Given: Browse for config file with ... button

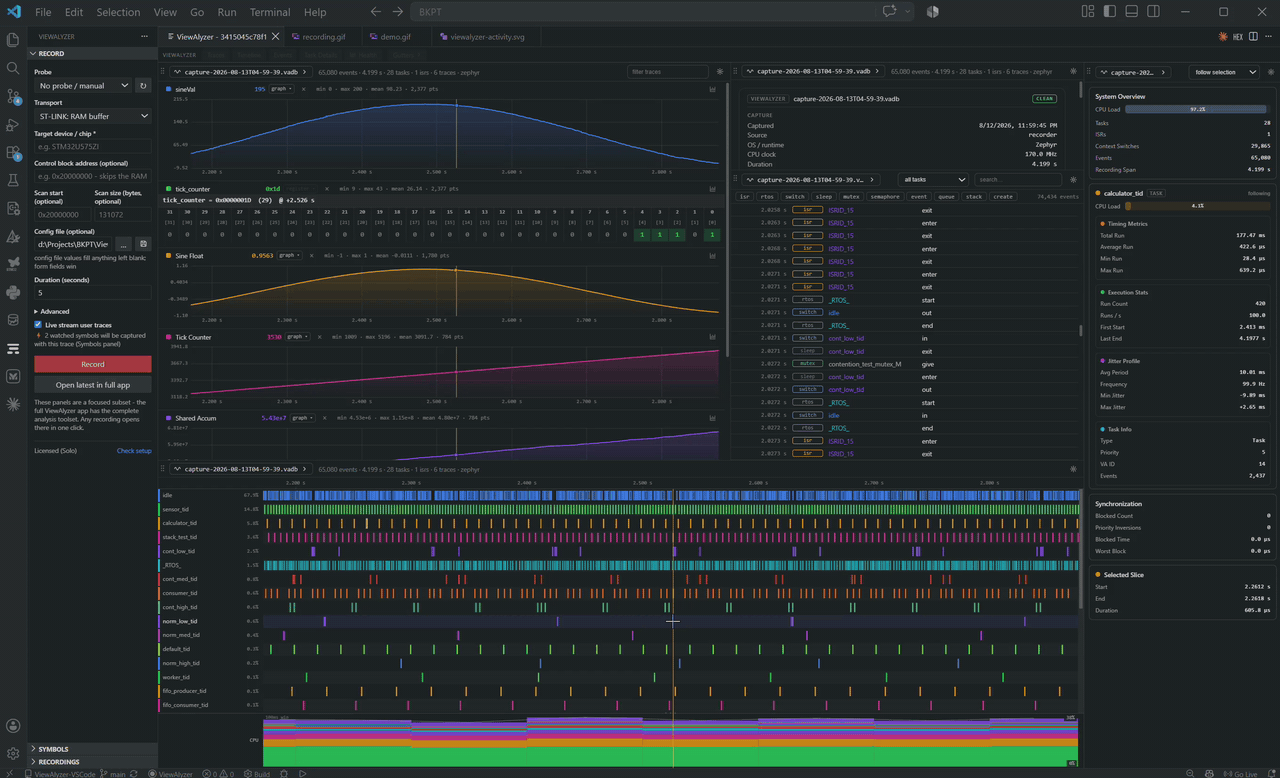Looking at the screenshot, I should [x=123, y=243].
